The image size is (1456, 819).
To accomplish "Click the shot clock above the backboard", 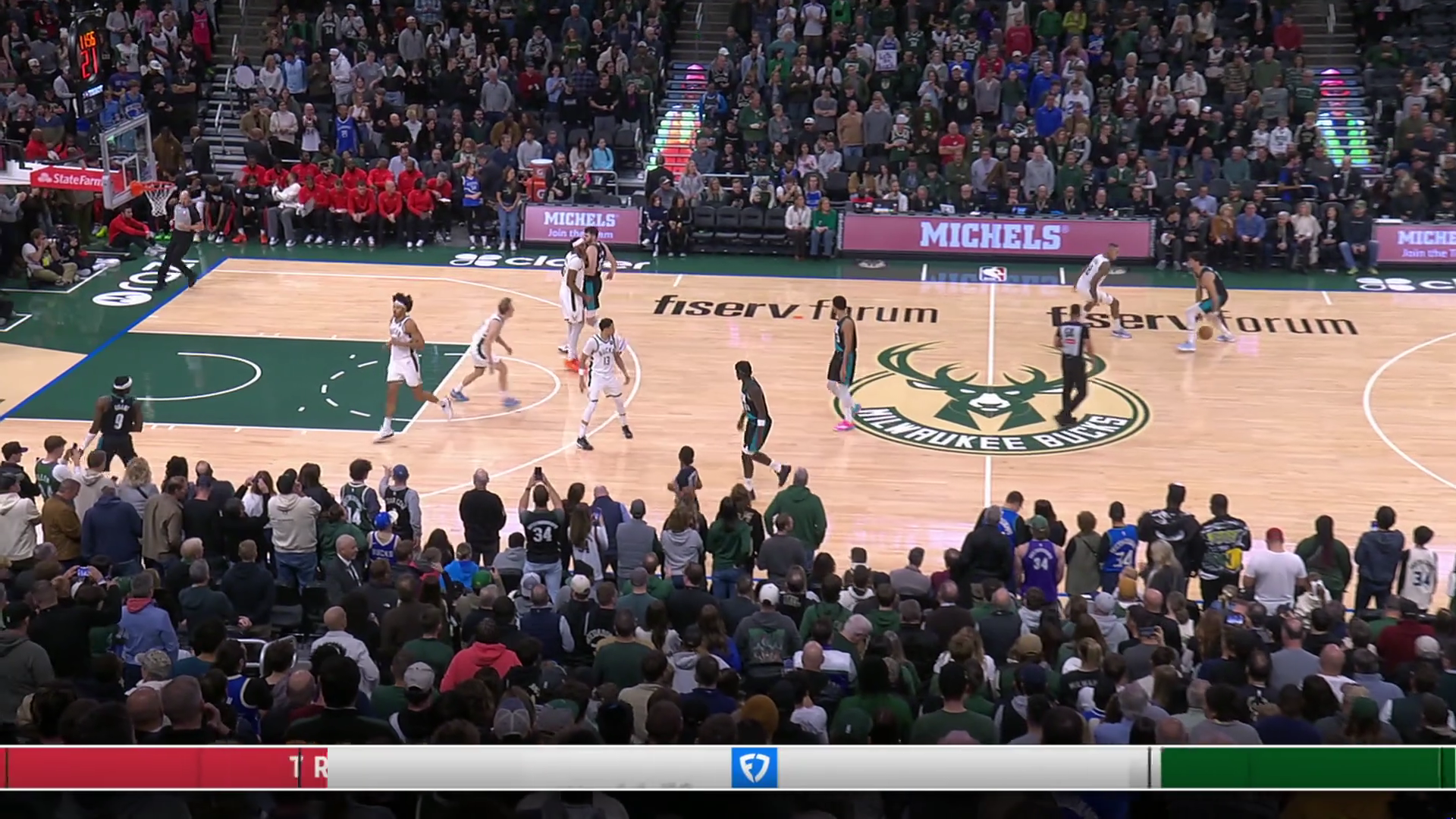I will pyautogui.click(x=89, y=55).
